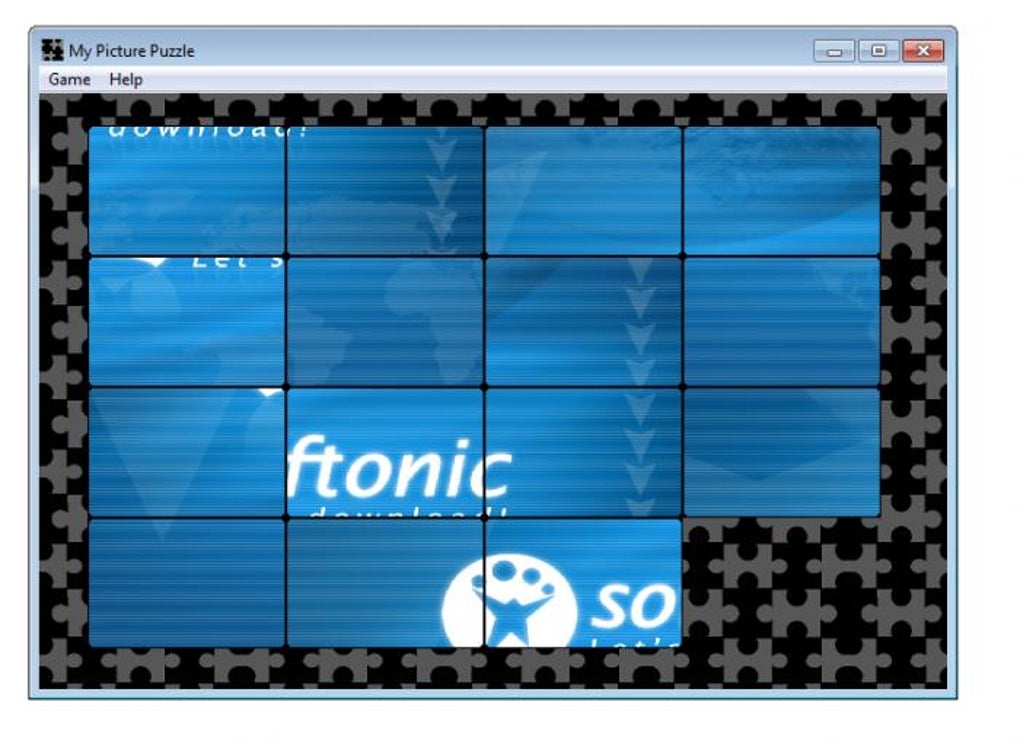
Task: Click the tile showing the Africa map silhouette
Action: pyautogui.click(x=385, y=322)
